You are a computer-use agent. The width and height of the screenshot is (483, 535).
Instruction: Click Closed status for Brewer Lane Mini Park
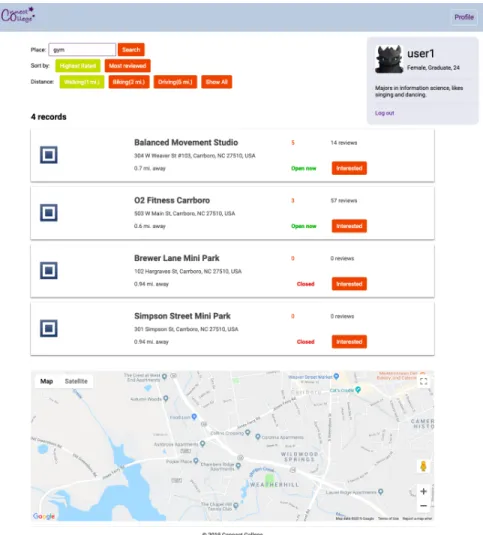point(305,284)
